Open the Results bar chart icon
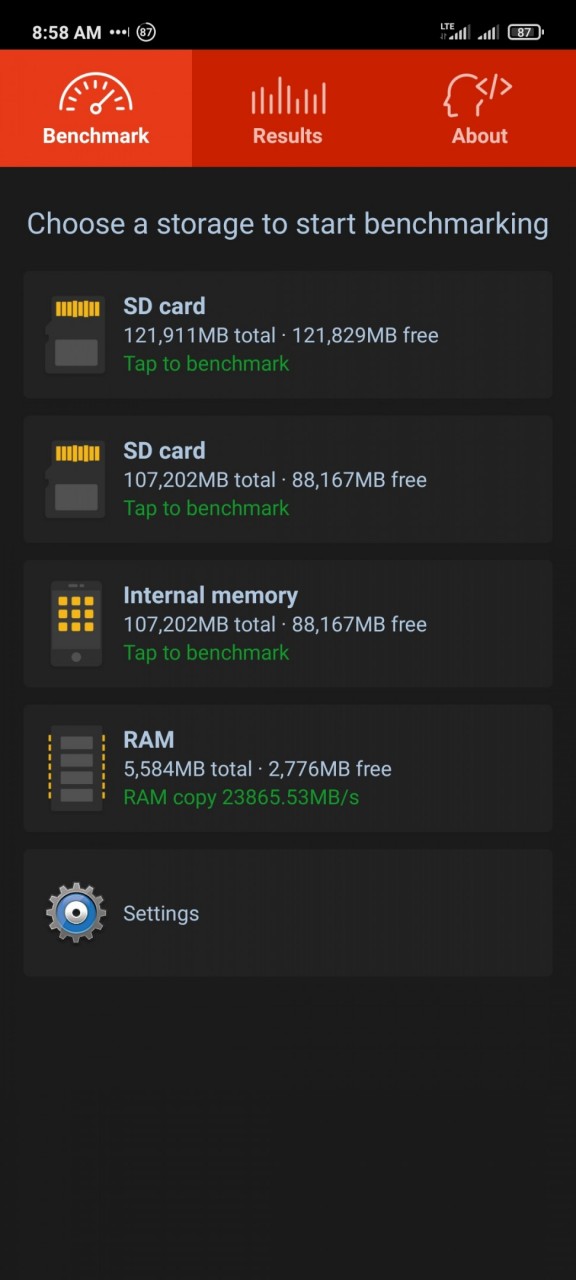Image resolution: width=576 pixels, height=1280 pixels. click(x=288, y=95)
